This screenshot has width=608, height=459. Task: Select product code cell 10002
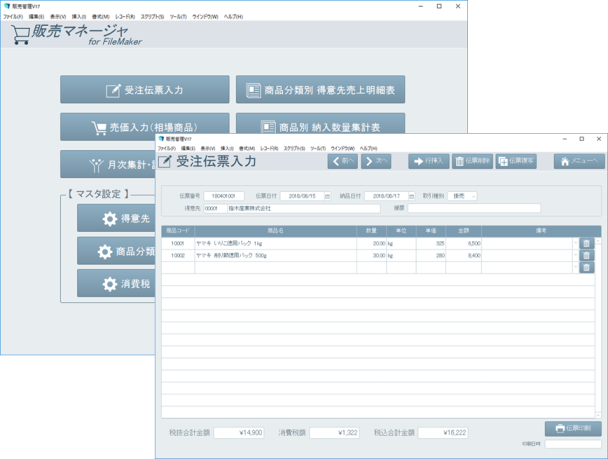click(x=178, y=255)
